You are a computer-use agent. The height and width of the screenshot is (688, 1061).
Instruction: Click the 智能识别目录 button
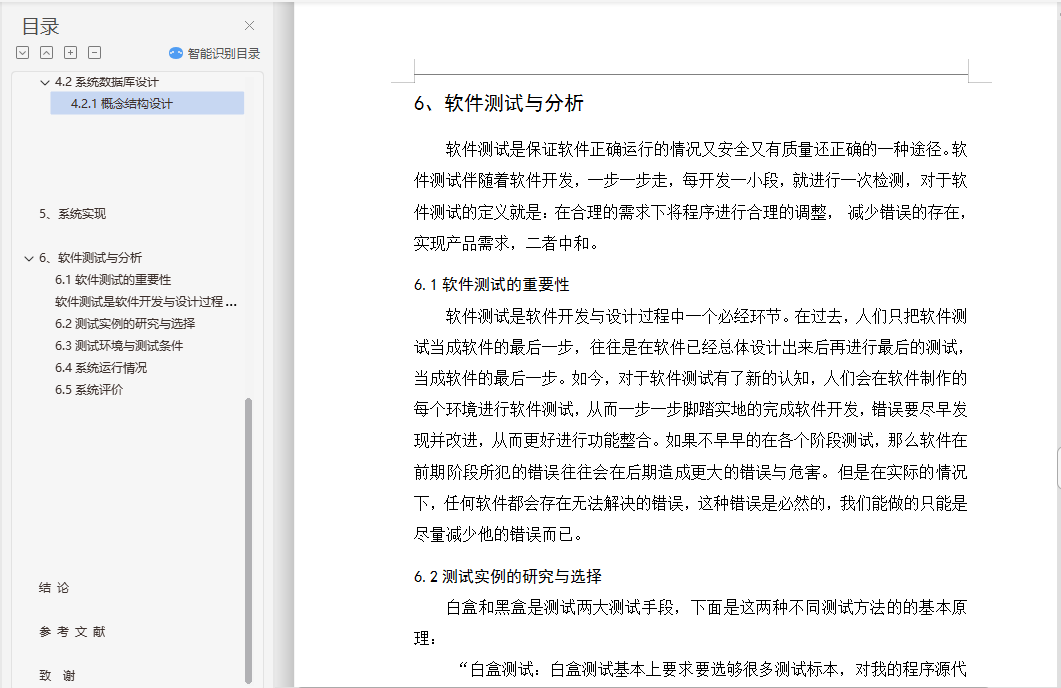[x=215, y=53]
